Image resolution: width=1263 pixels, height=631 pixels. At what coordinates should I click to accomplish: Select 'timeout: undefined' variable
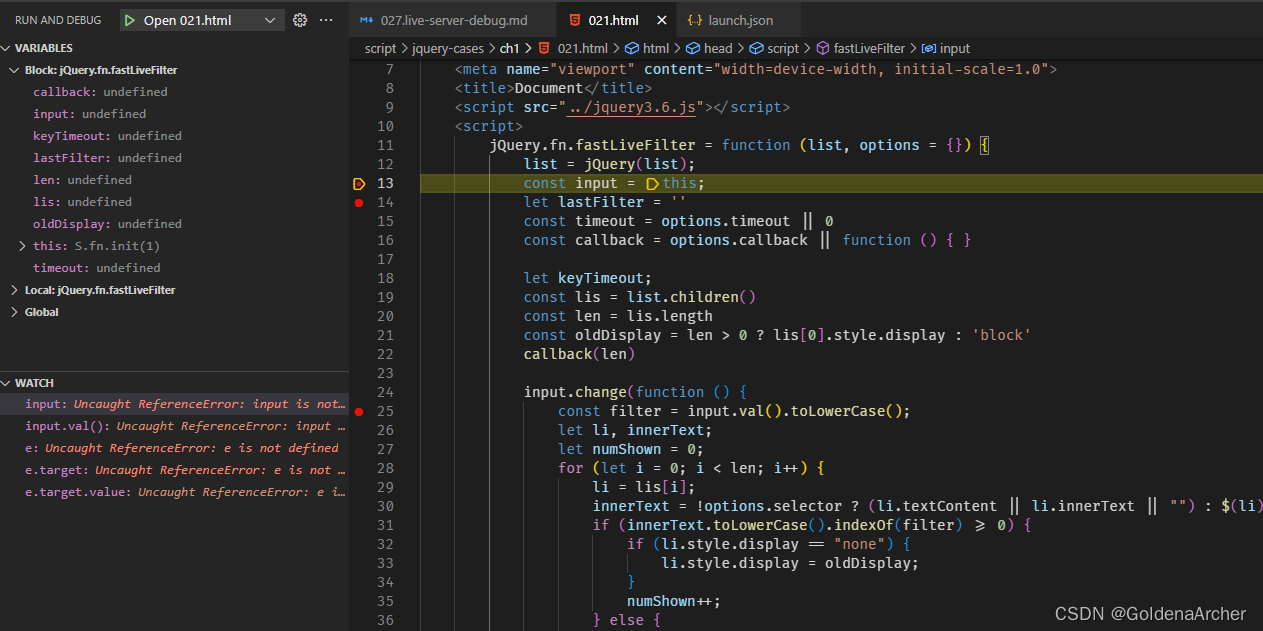[x=174, y=268]
